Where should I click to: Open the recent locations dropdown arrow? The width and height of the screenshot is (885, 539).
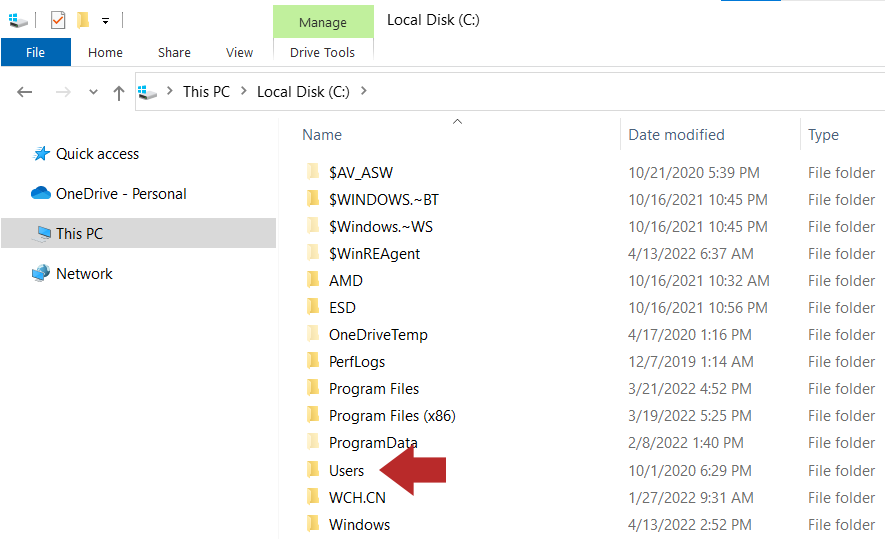(x=93, y=92)
